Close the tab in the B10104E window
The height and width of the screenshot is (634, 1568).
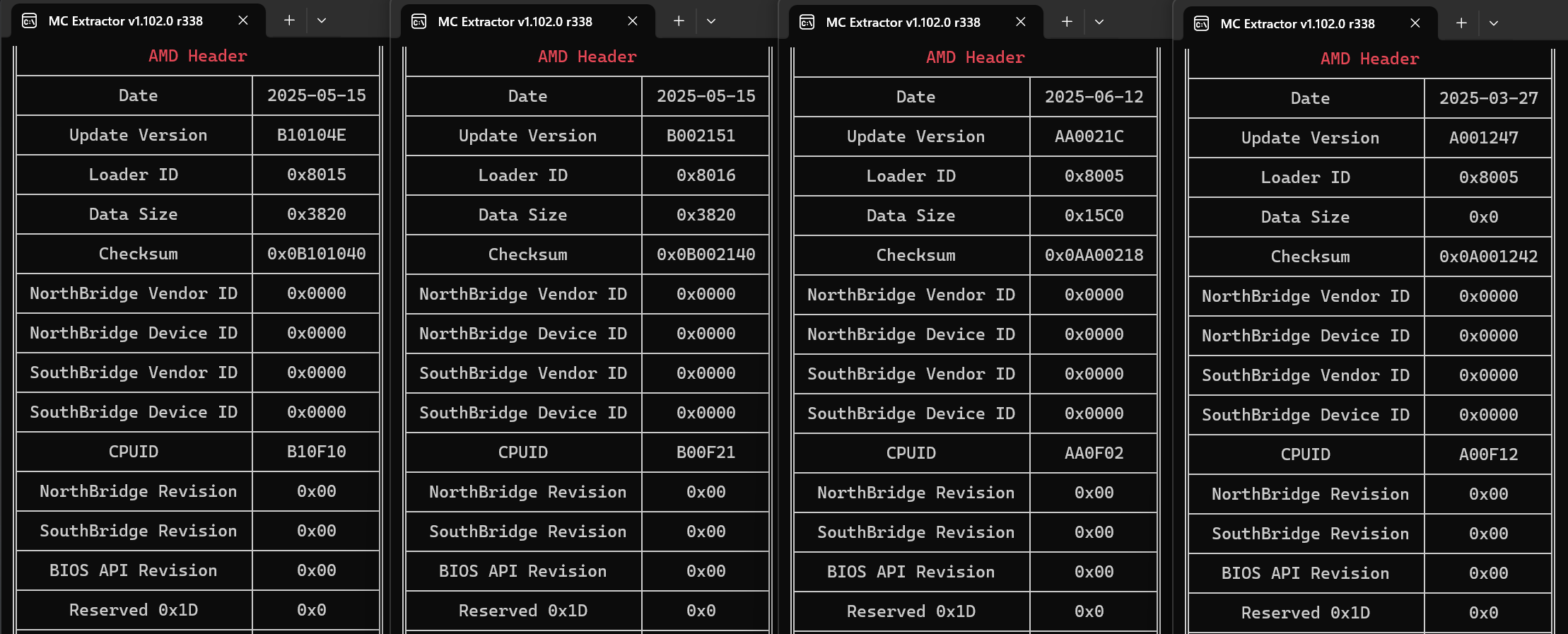pos(243,20)
